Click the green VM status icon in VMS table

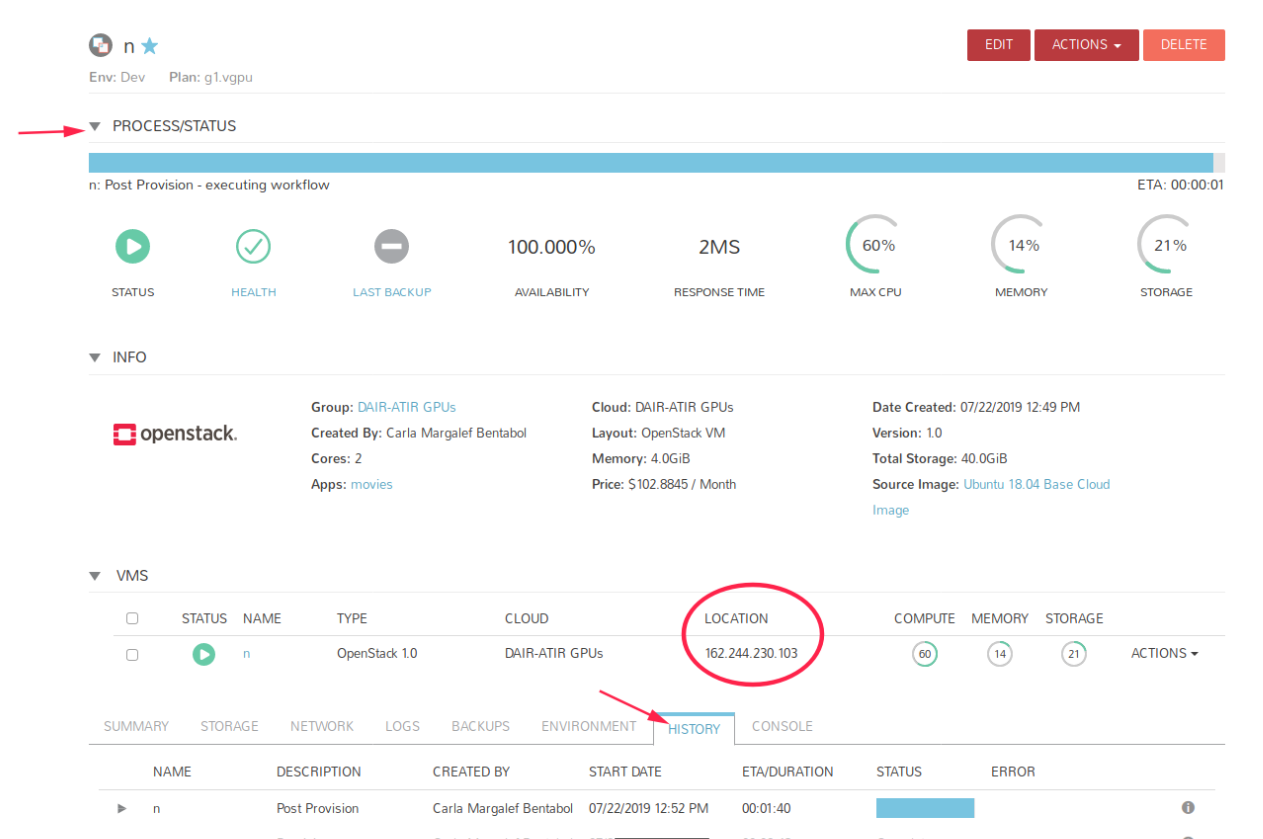coord(204,654)
